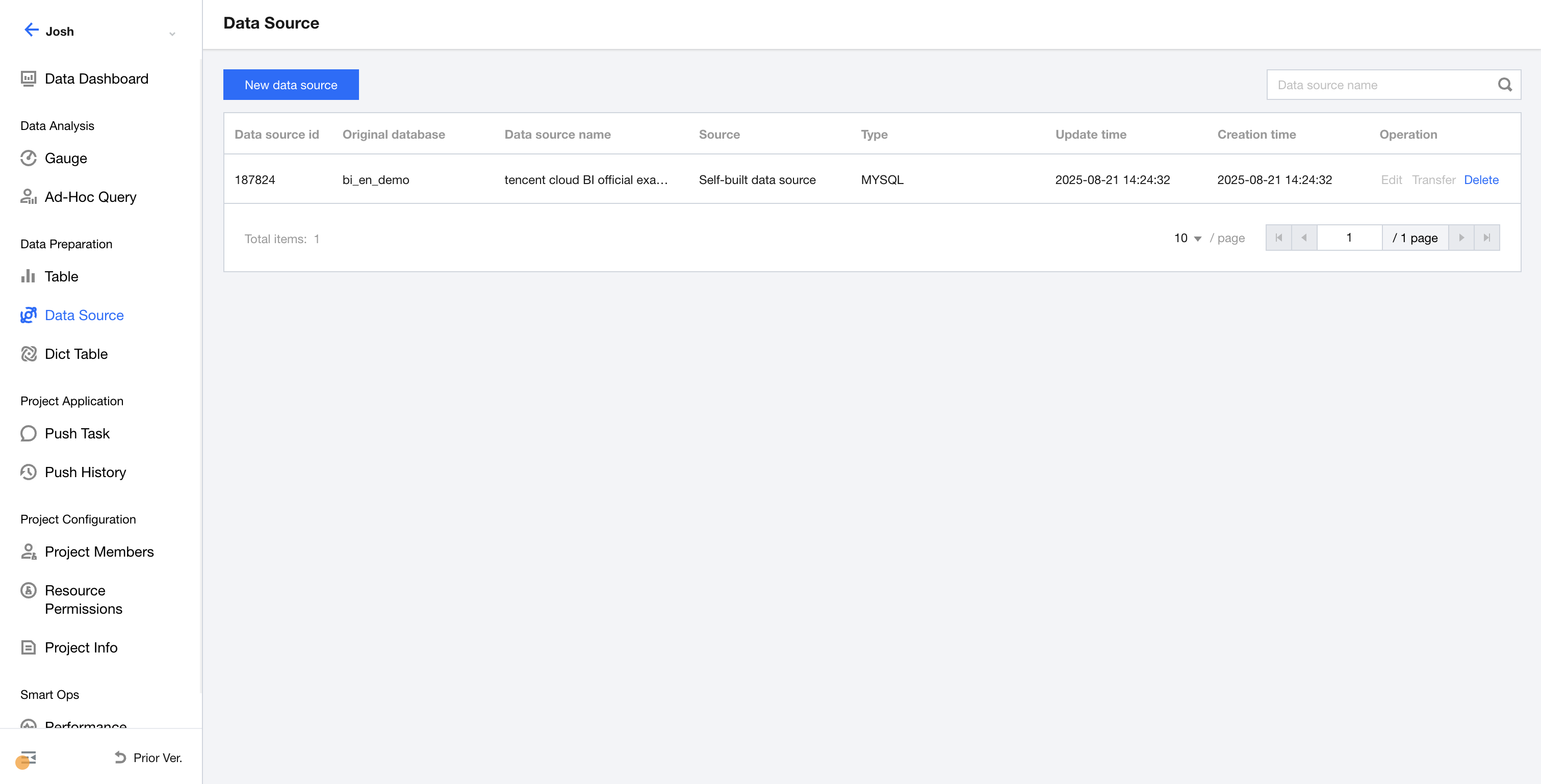Viewport: 1541px width, 784px height.
Task: Jump to the last page arrow
Action: [x=1486, y=238]
